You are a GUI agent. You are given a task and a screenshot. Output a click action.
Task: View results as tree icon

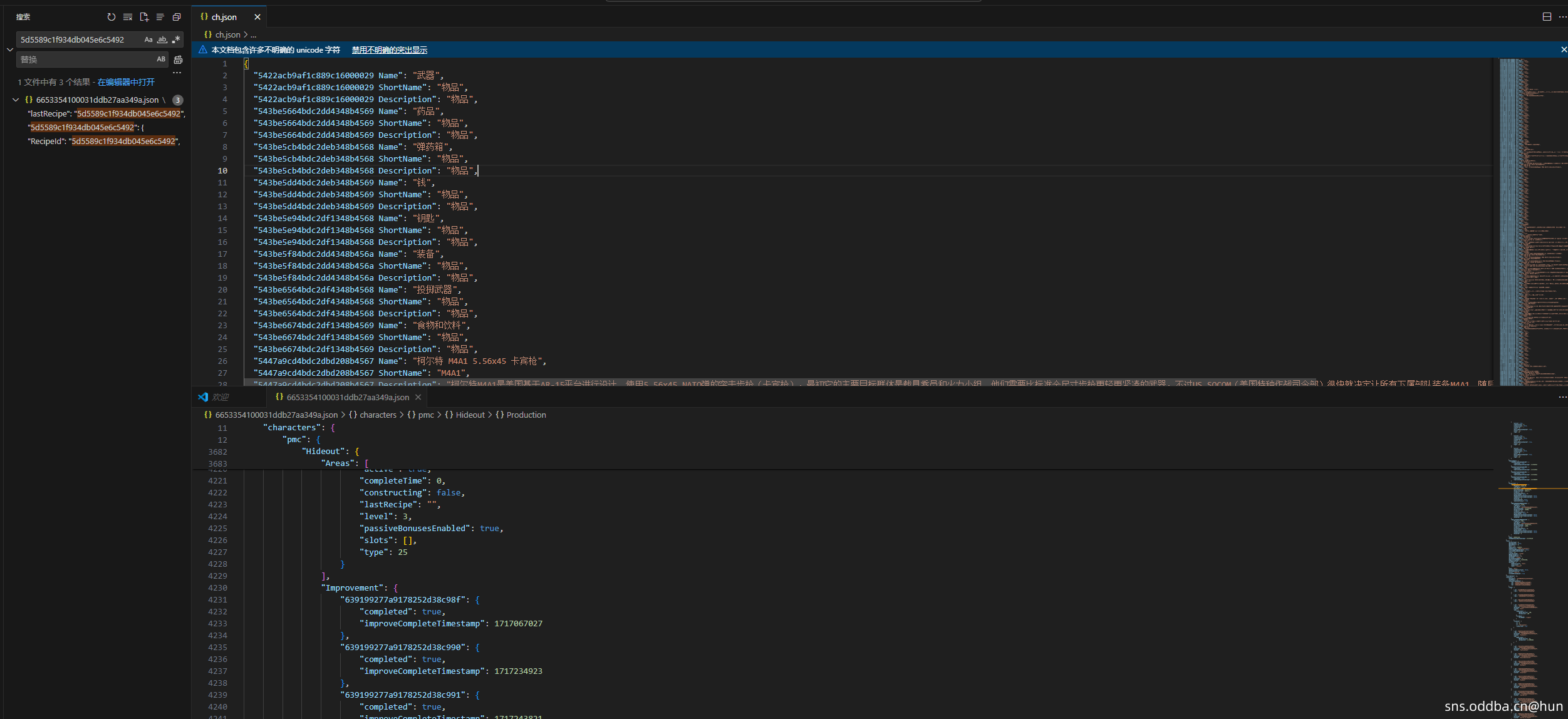tap(160, 17)
